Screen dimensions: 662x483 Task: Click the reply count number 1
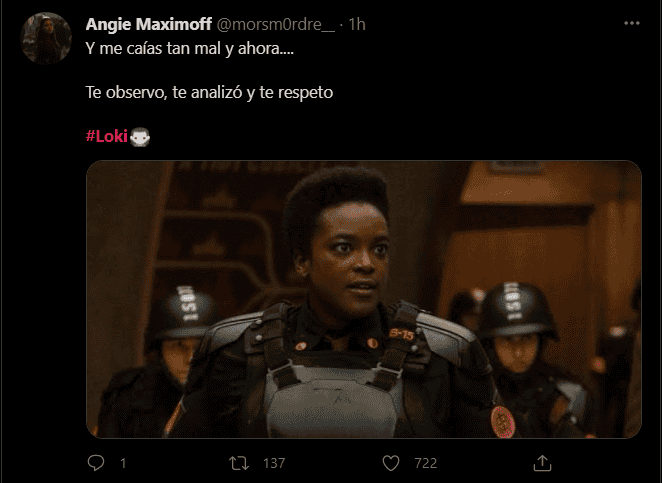click(123, 464)
